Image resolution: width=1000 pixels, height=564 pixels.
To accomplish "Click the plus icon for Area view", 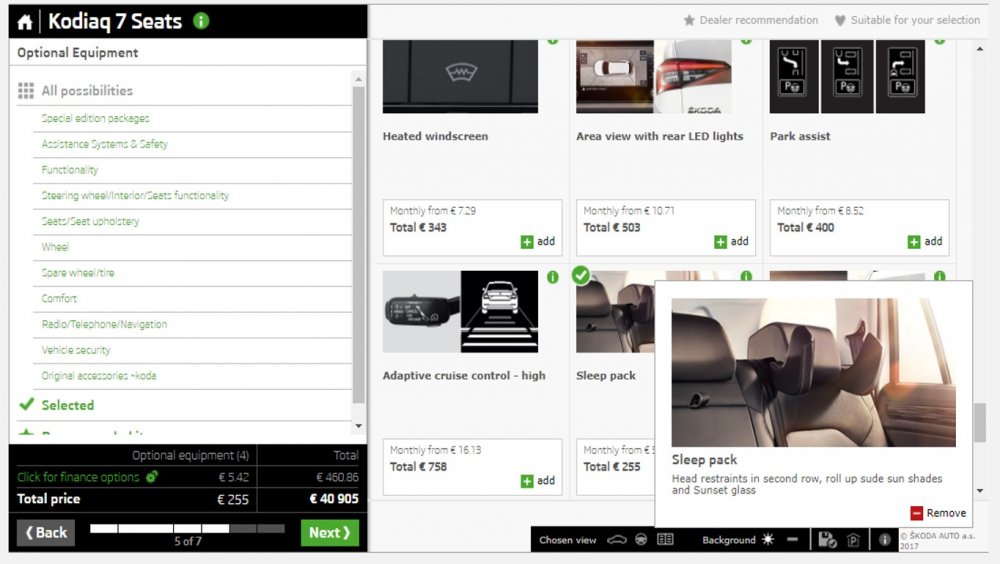I will pyautogui.click(x=720, y=242).
